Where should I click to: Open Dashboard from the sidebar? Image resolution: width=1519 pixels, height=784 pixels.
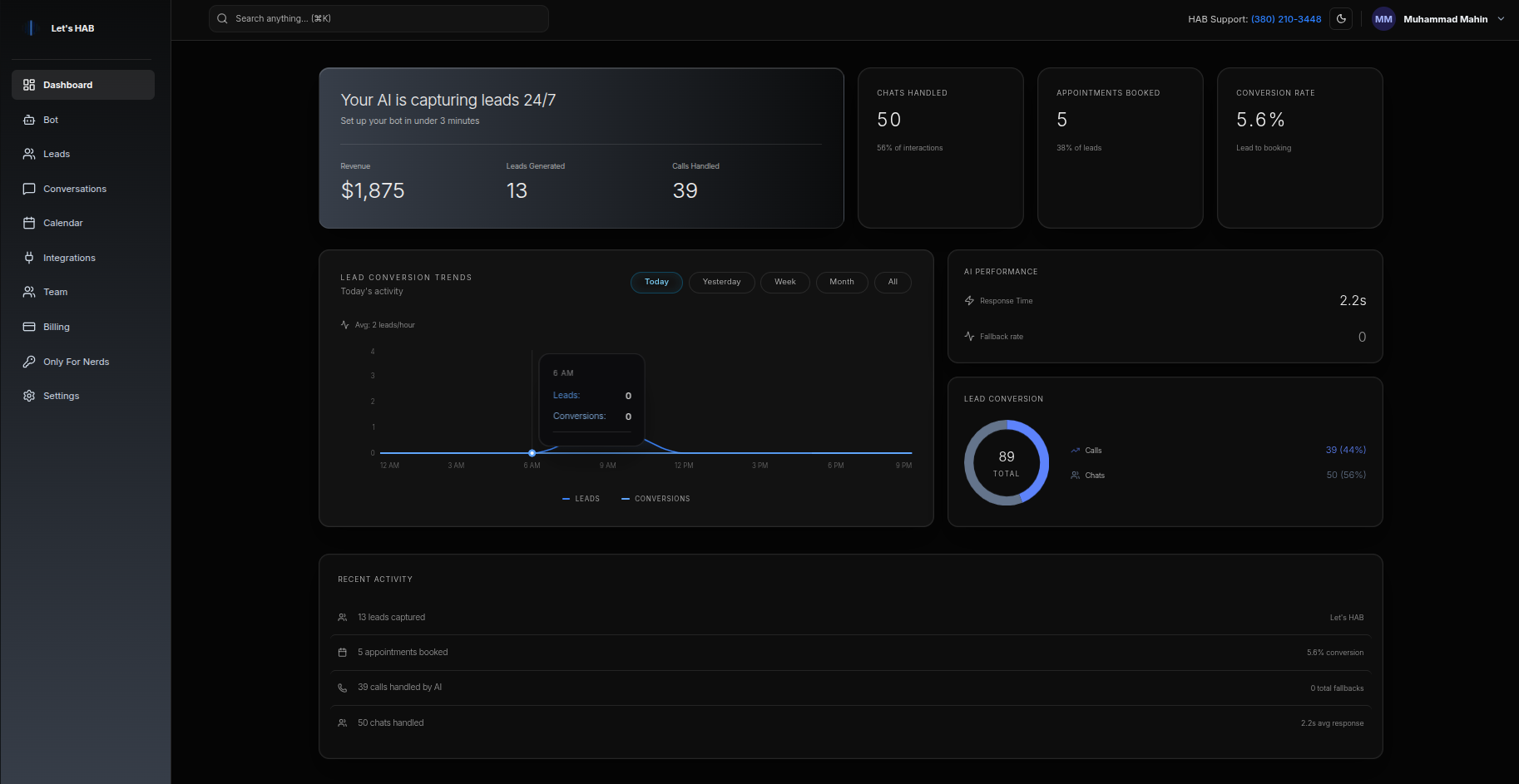tap(83, 85)
